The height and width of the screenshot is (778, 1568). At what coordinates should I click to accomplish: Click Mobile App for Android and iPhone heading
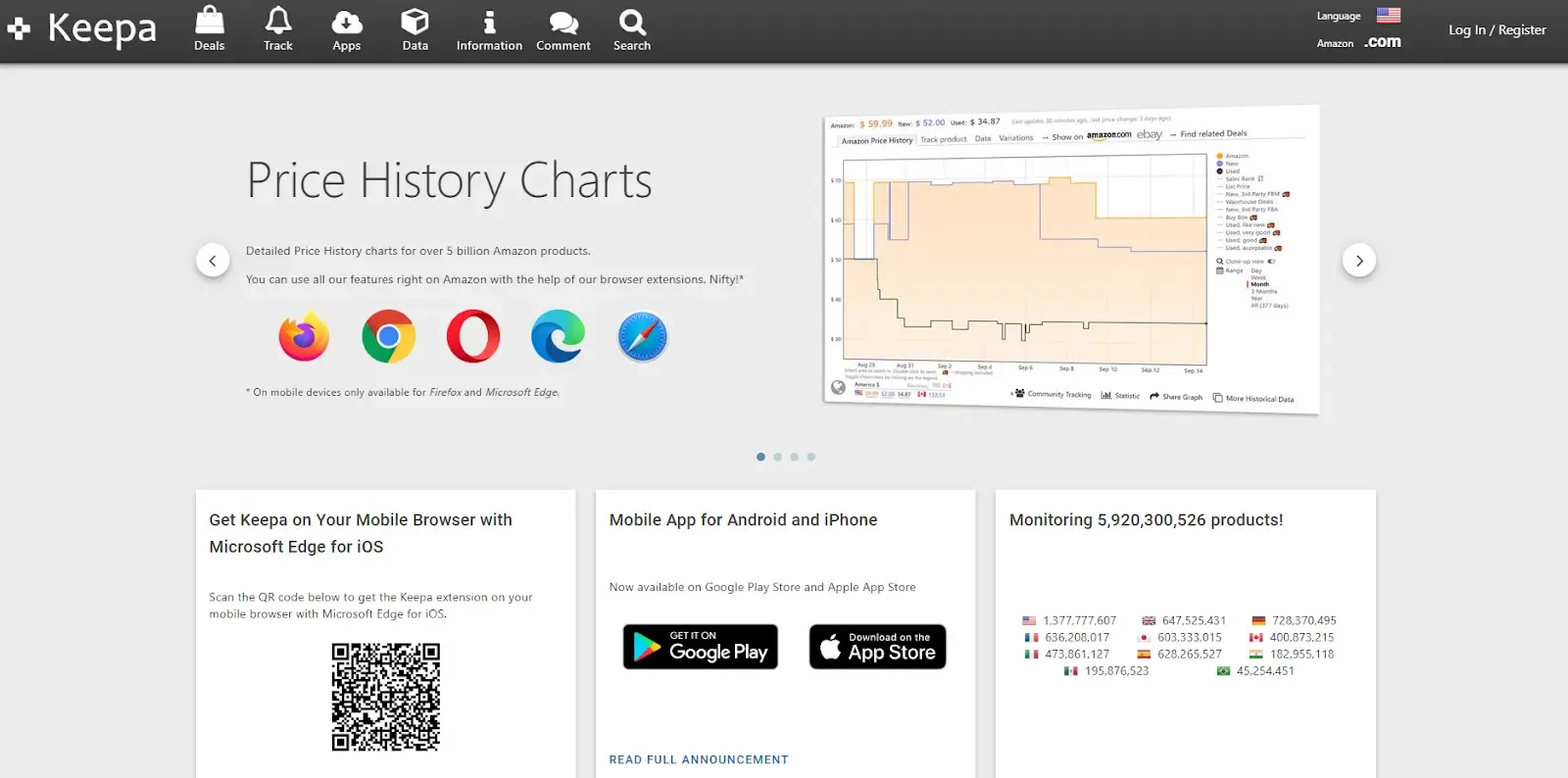[743, 520]
